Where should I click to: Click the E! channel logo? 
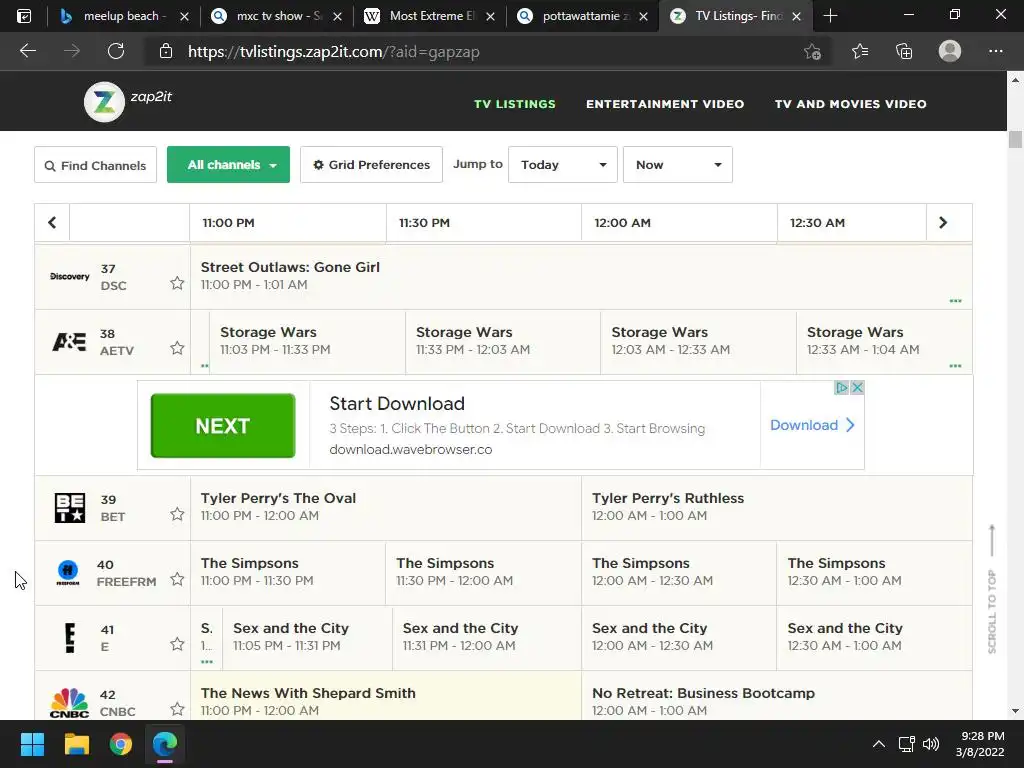point(70,638)
